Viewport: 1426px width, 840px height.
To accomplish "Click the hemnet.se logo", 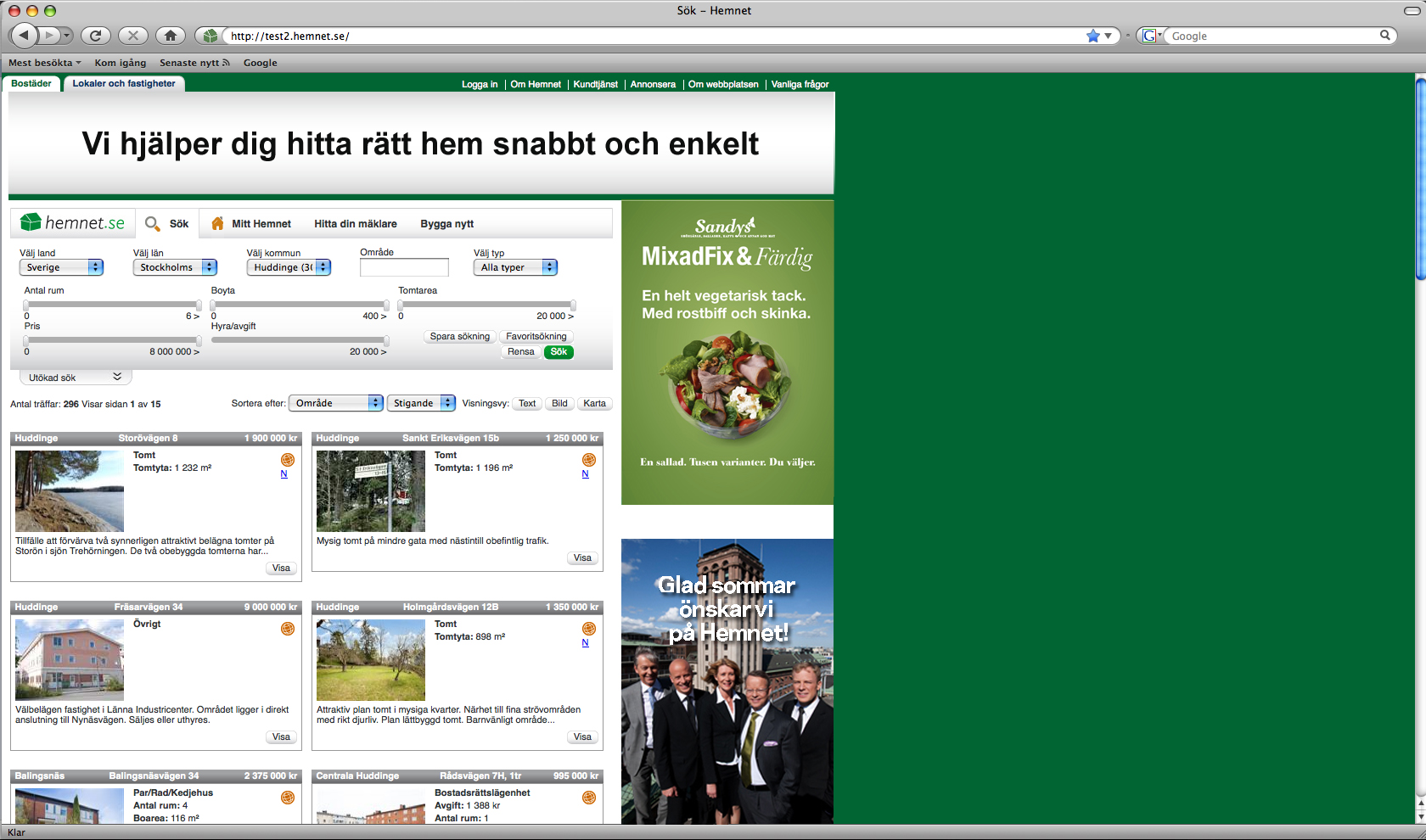I will 72,223.
